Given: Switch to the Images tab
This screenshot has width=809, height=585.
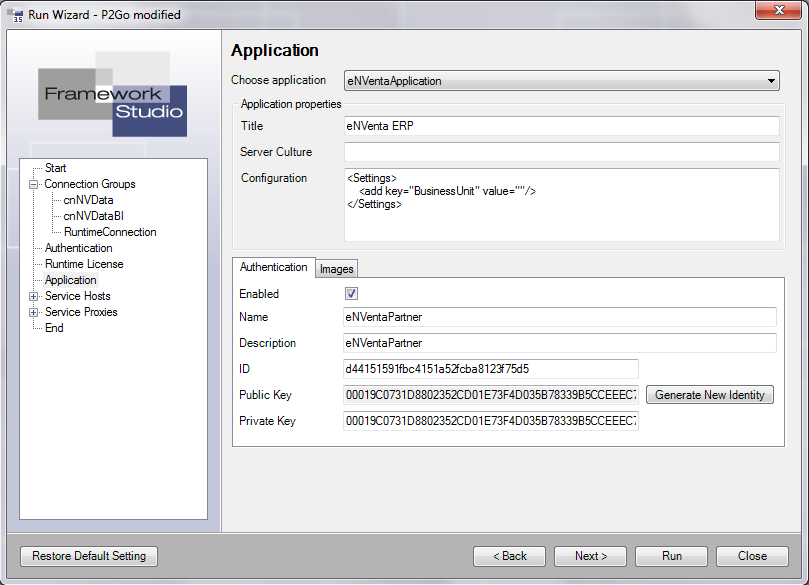Looking at the screenshot, I should tap(336, 269).
